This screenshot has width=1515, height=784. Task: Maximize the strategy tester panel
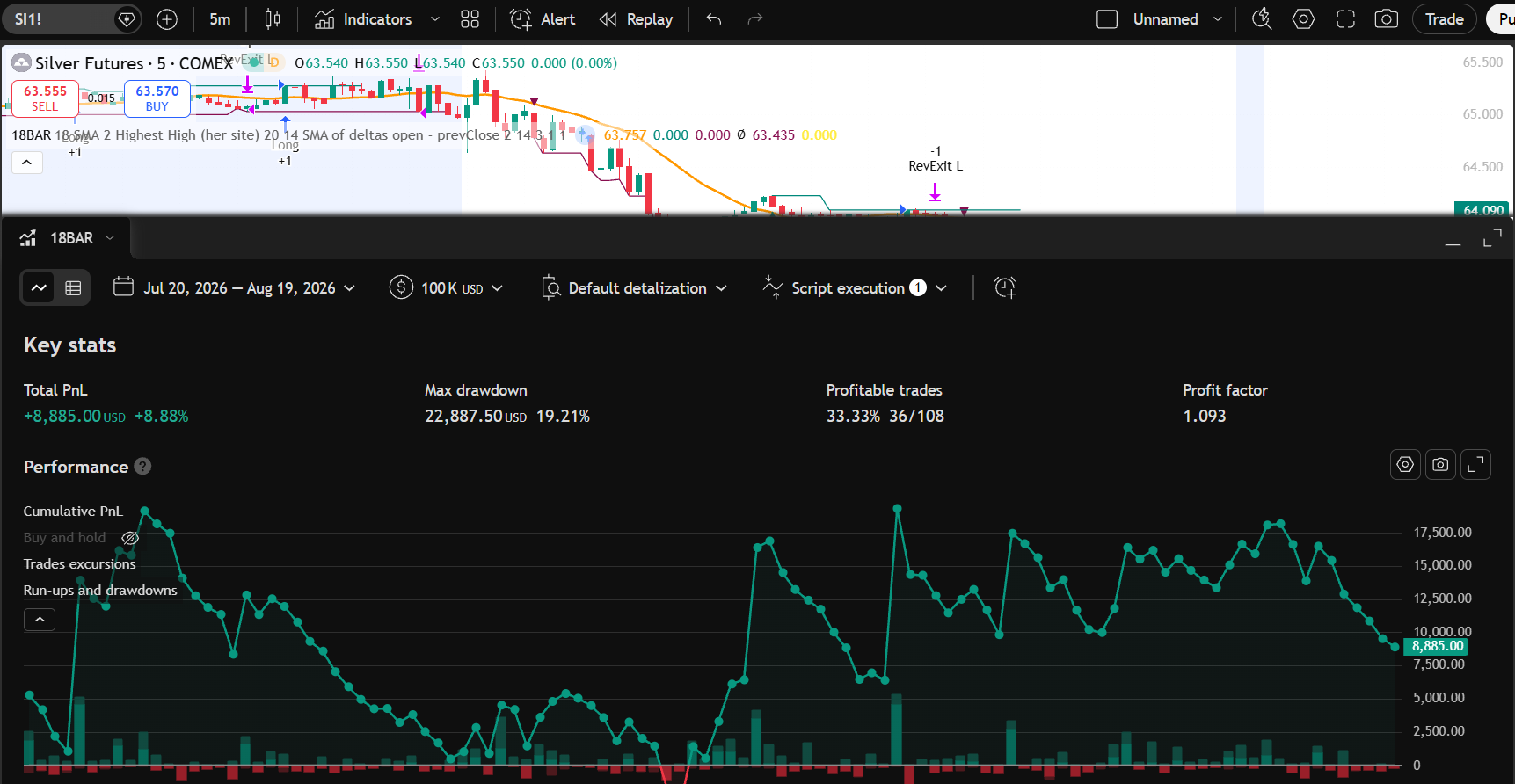coord(1492,239)
